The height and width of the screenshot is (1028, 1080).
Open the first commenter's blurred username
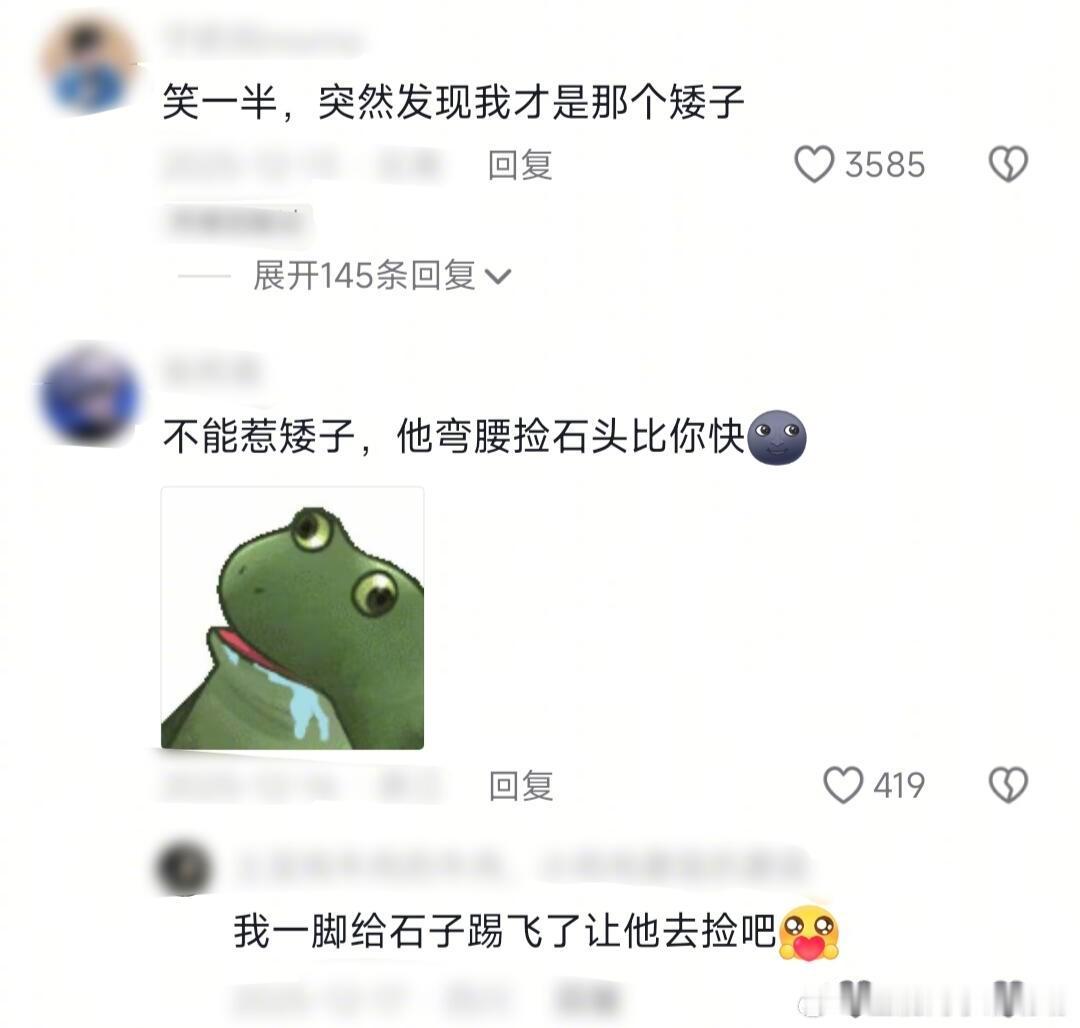coord(262,39)
